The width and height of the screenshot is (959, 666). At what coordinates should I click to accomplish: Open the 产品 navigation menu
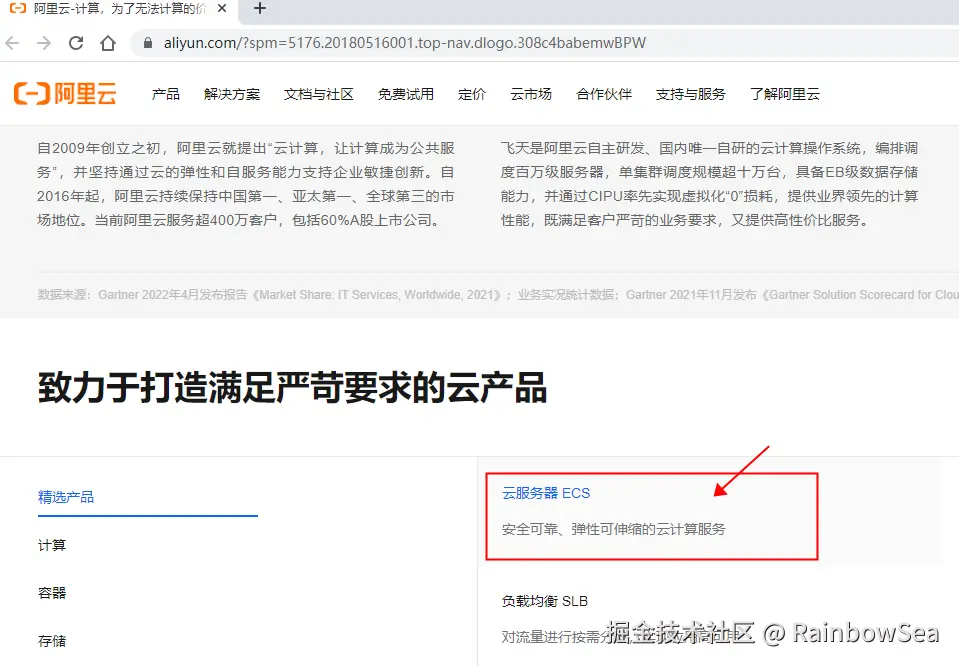[166, 94]
